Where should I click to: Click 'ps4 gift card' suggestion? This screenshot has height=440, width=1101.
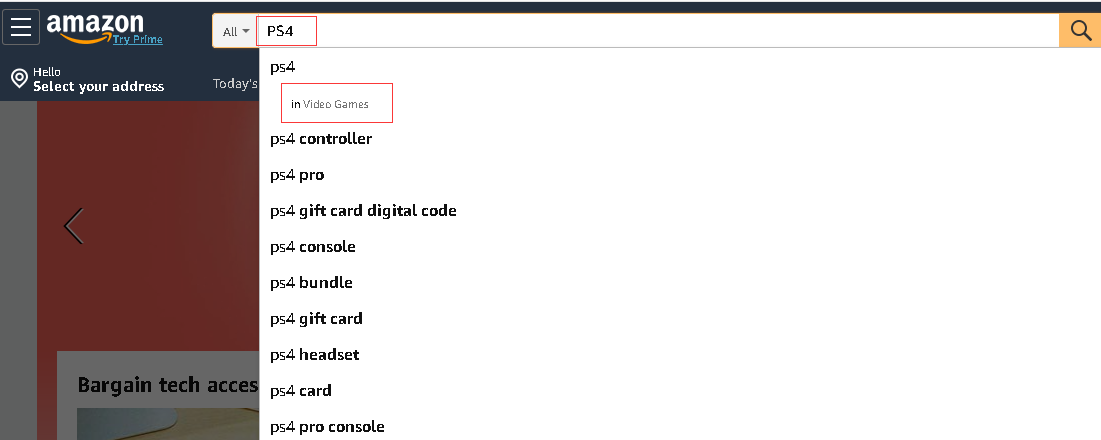[x=316, y=319]
